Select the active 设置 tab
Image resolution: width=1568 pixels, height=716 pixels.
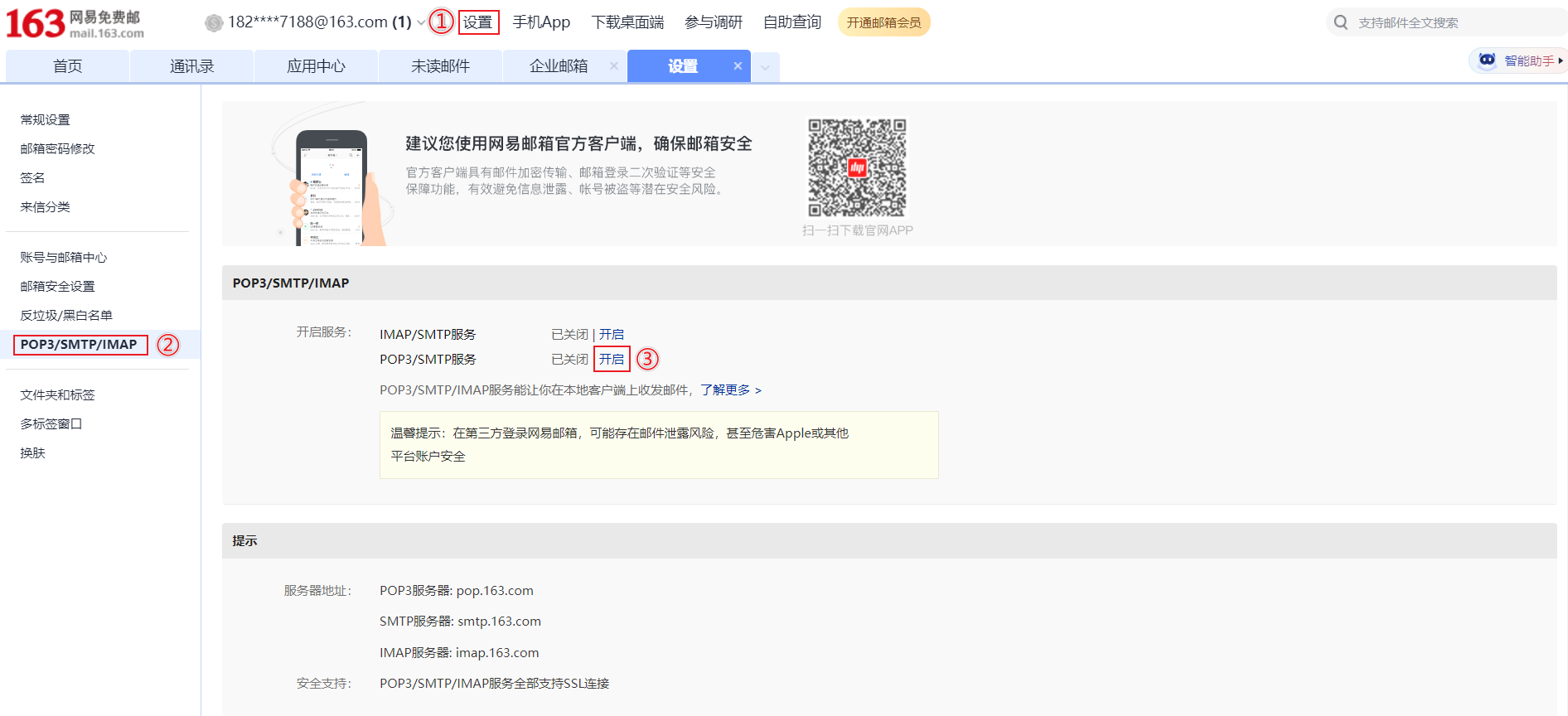(x=683, y=66)
